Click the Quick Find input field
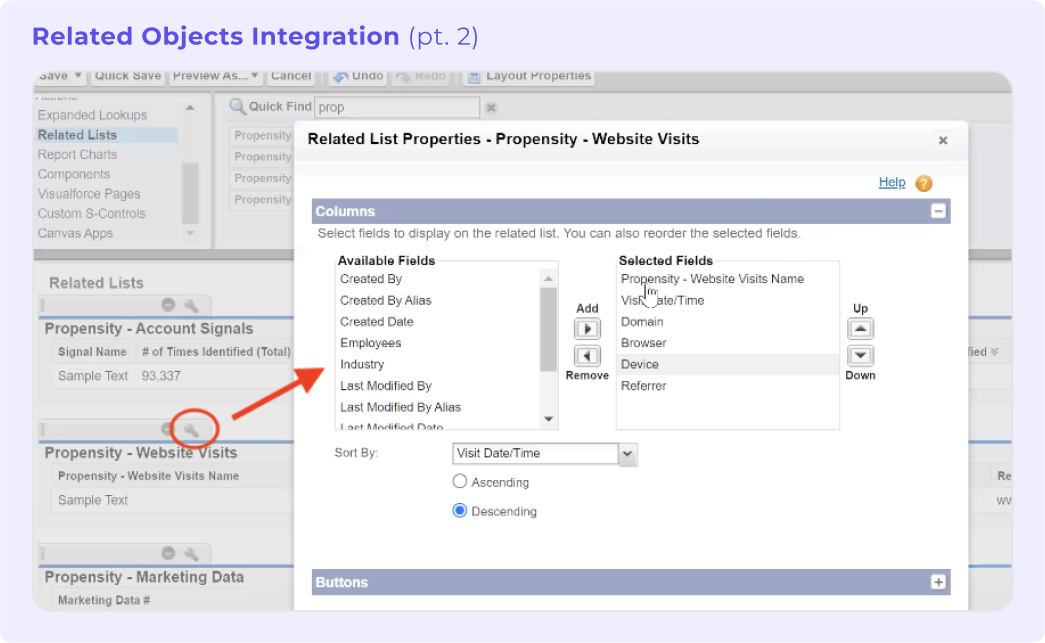Image resolution: width=1045 pixels, height=643 pixels. coord(397,107)
